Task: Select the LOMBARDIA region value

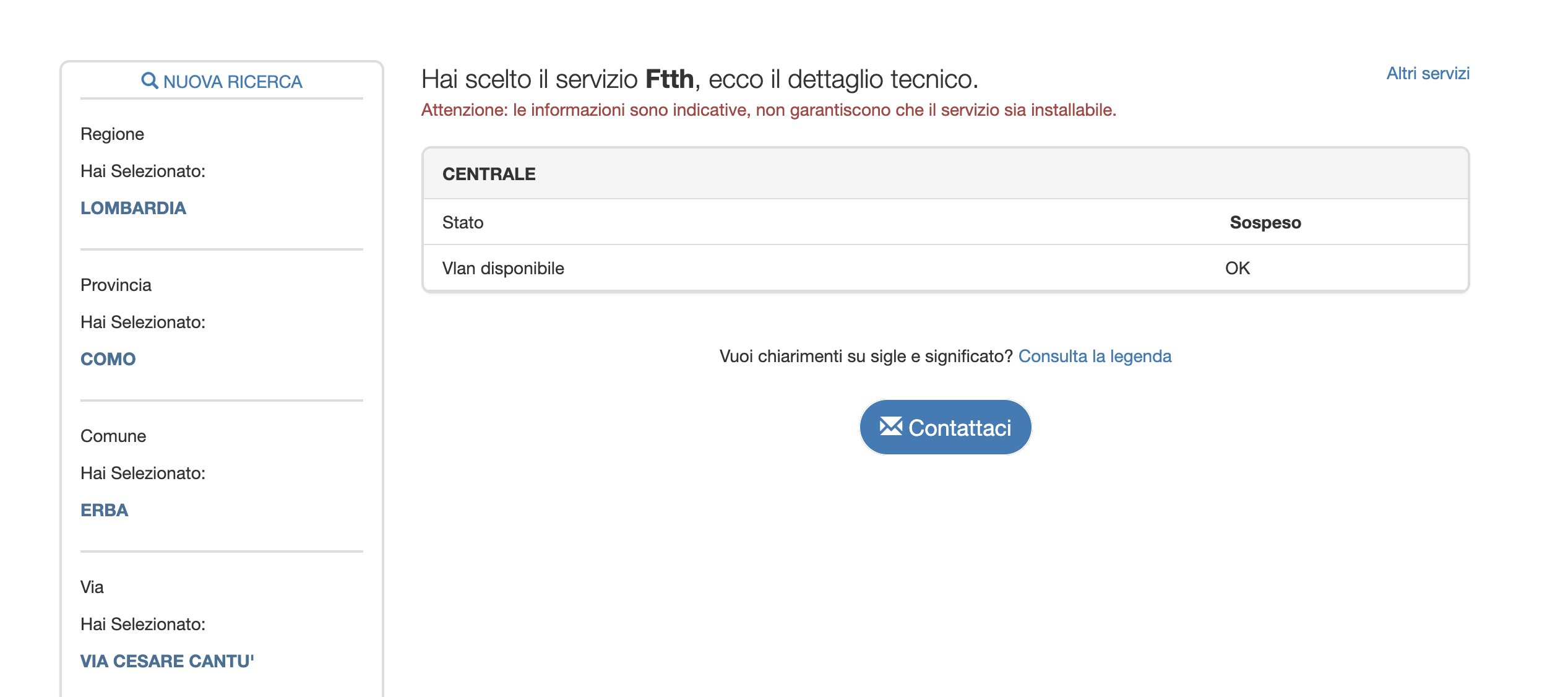Action: pyautogui.click(x=133, y=208)
